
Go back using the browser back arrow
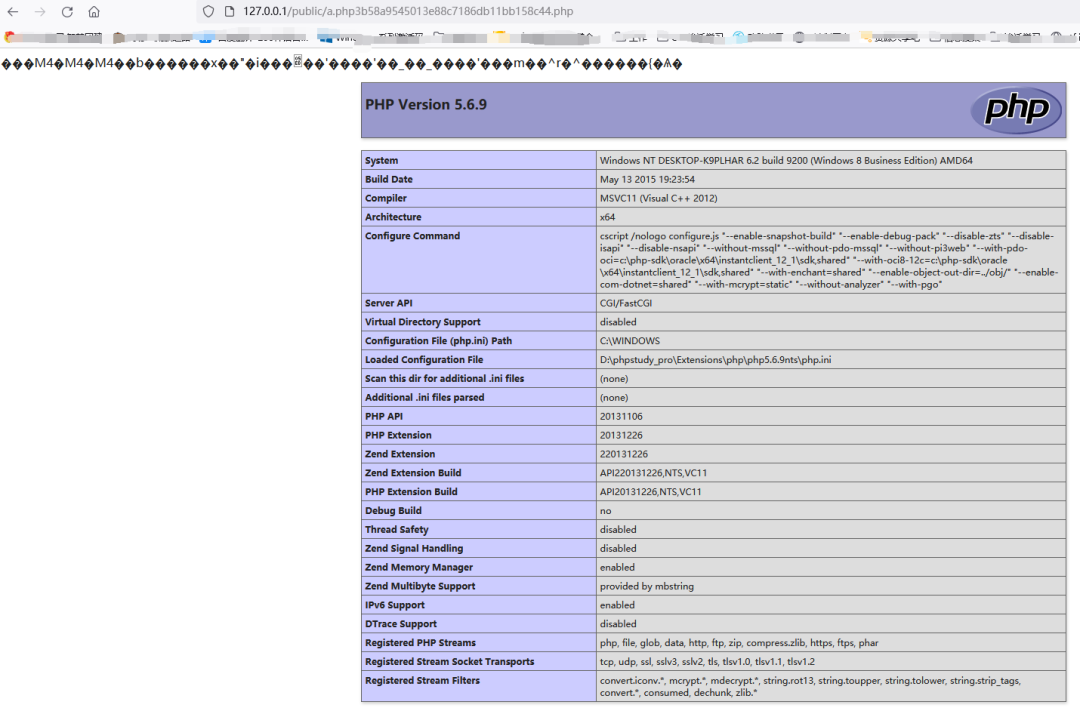(x=12, y=12)
